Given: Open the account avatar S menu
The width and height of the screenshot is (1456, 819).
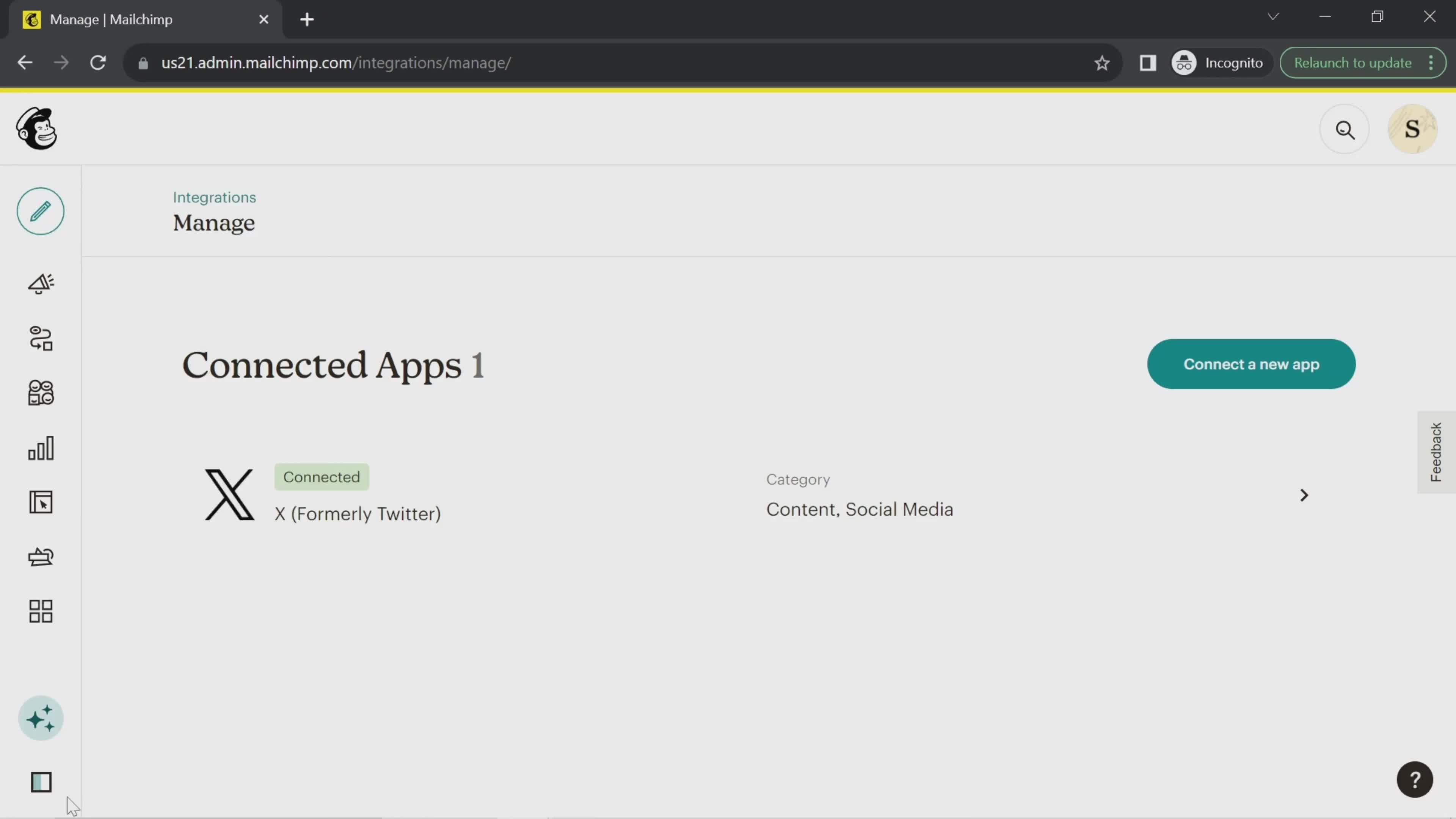Looking at the screenshot, I should (1412, 129).
